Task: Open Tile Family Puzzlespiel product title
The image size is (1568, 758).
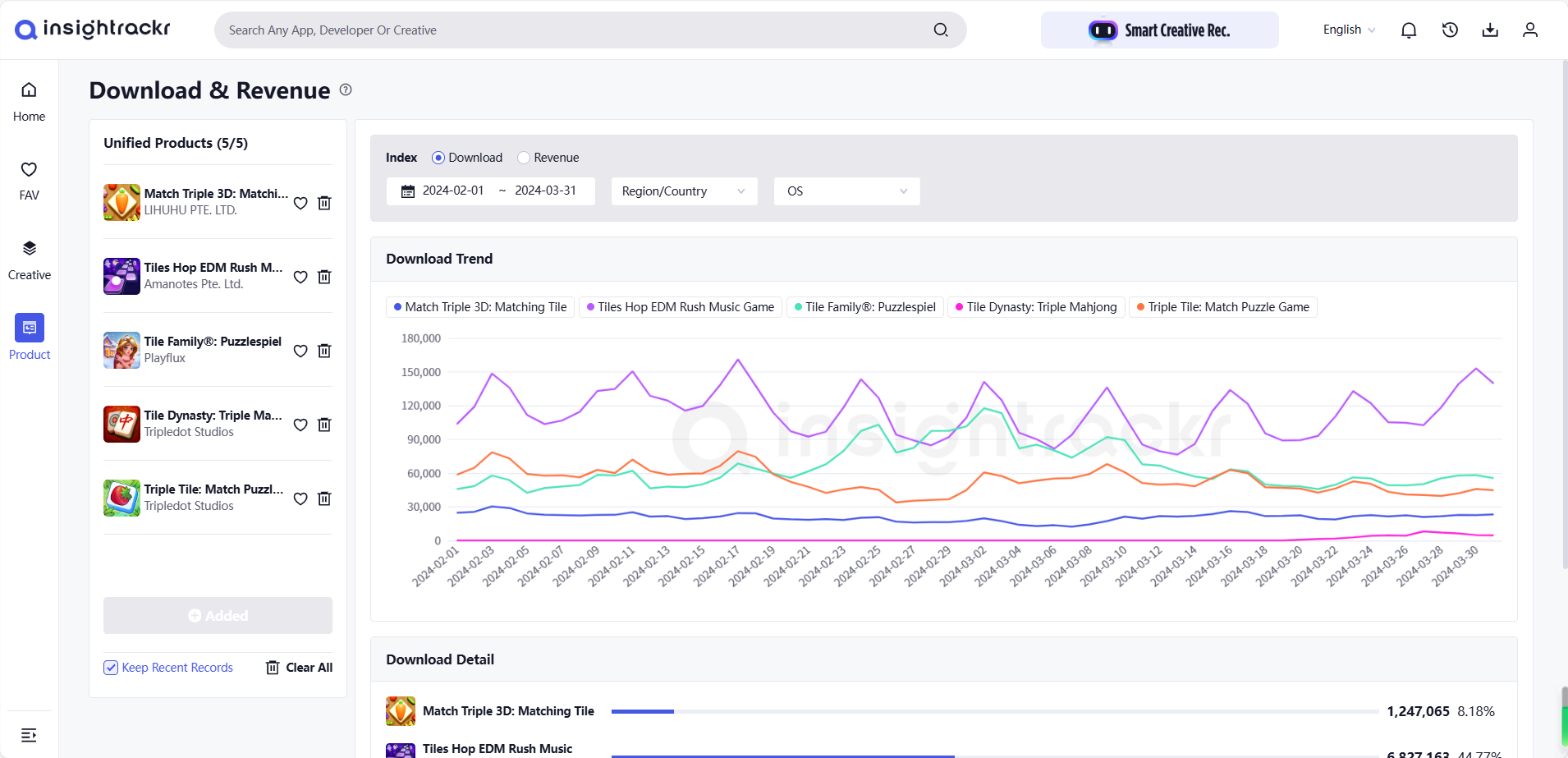Action: (x=213, y=342)
